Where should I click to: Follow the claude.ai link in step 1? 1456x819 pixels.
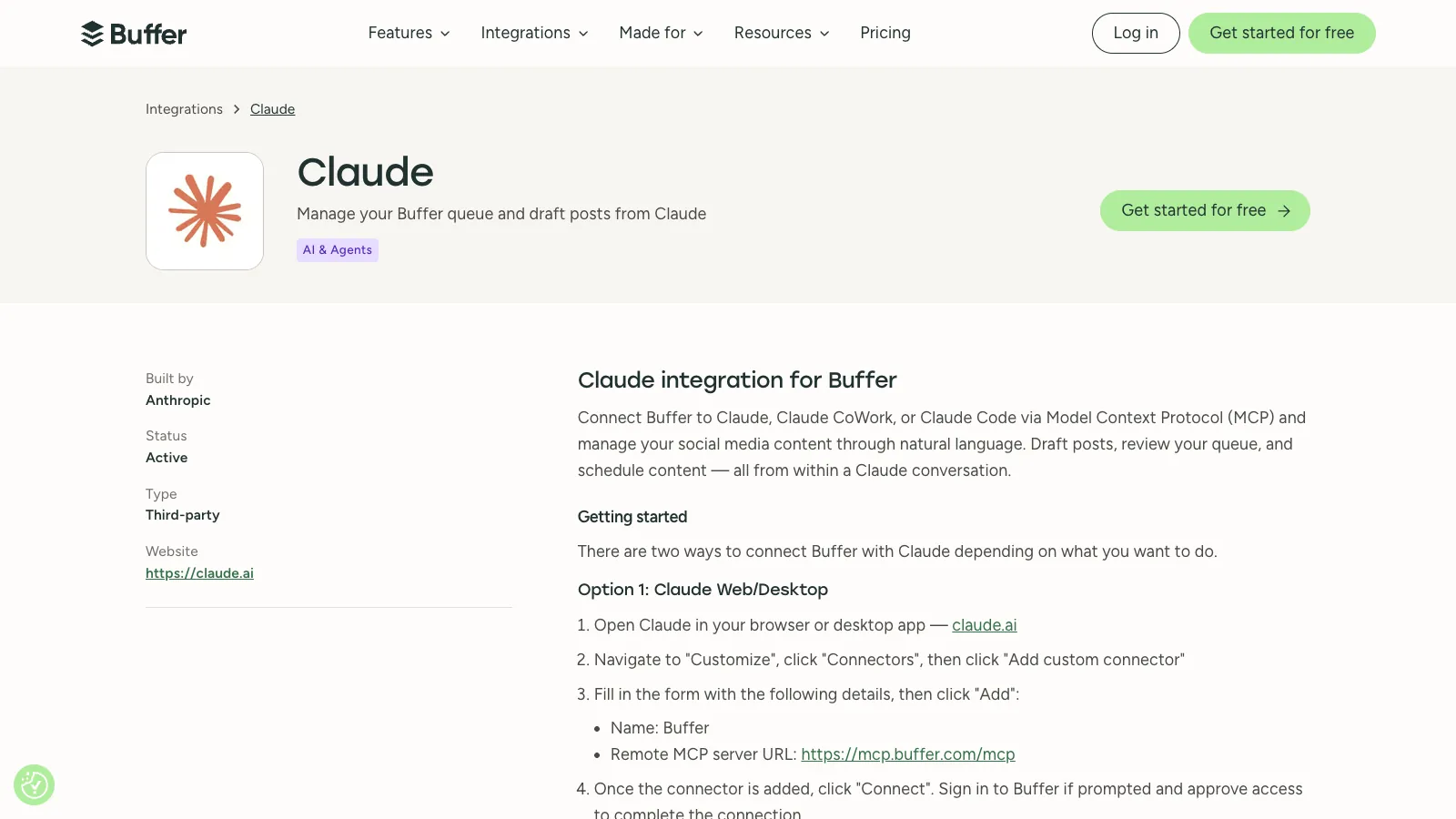984,625
